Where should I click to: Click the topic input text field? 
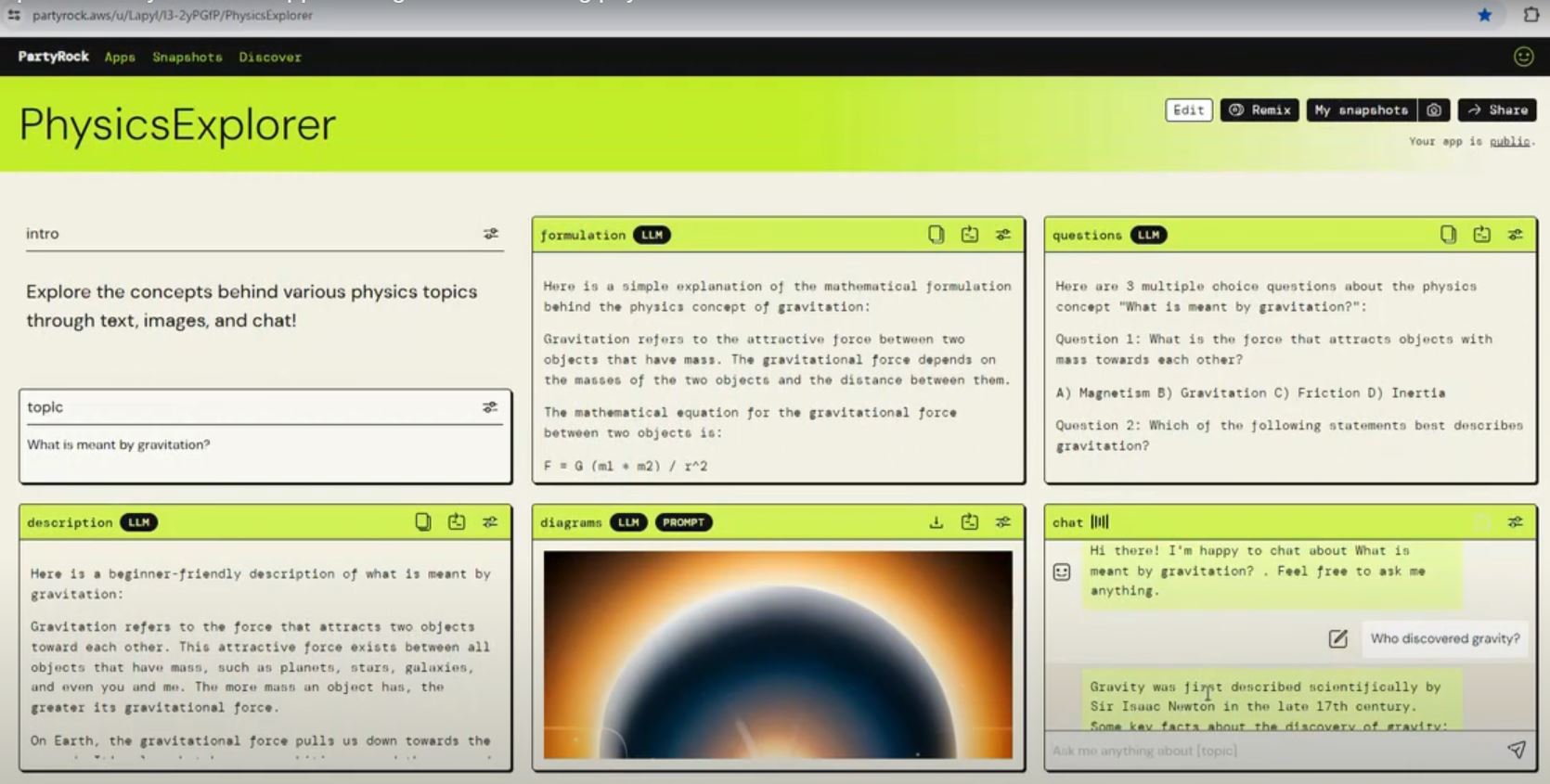coord(265,444)
